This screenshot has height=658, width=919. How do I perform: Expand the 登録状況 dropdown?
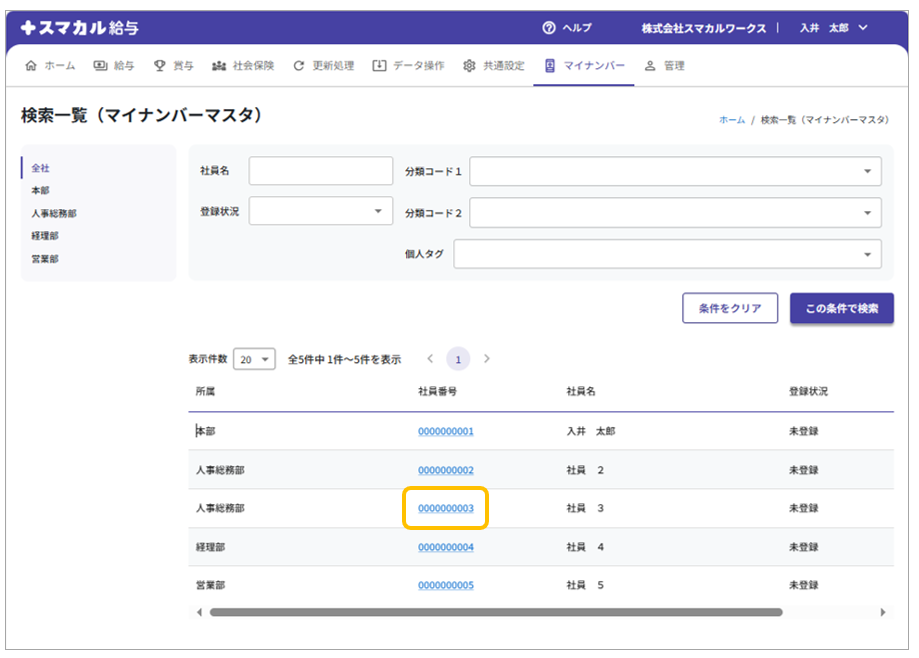tap(321, 211)
